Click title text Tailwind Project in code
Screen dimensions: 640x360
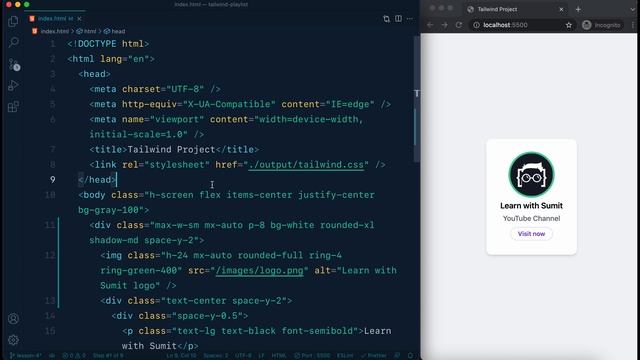pyautogui.click(x=171, y=149)
